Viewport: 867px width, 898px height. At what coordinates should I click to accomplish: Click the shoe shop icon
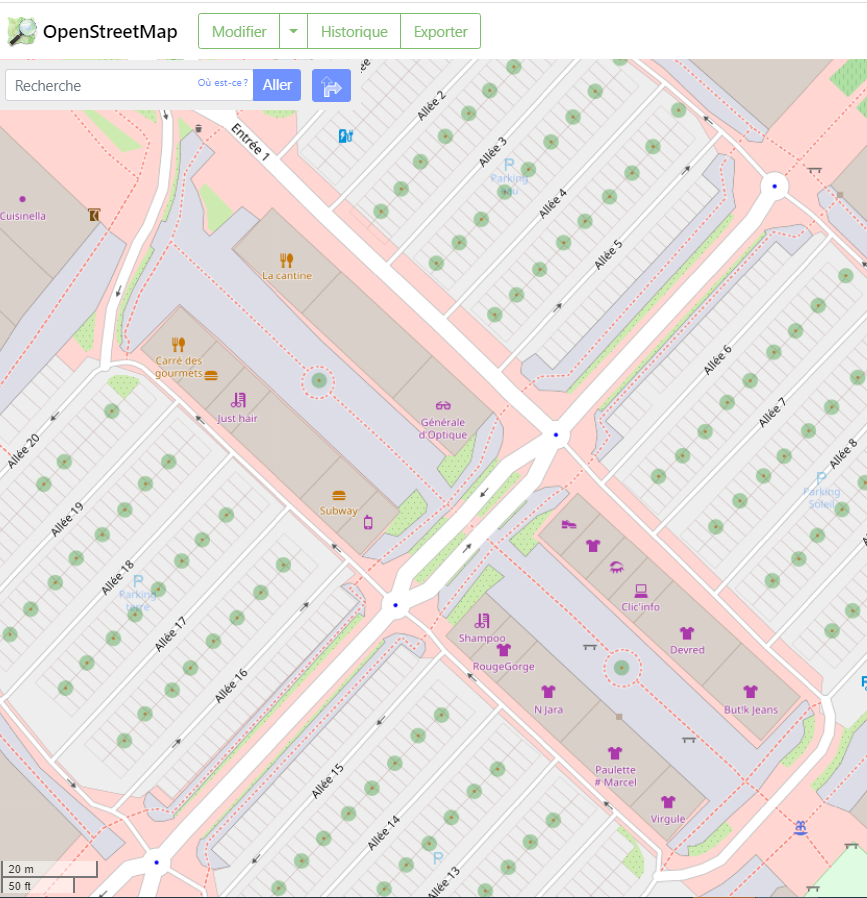pos(569,523)
